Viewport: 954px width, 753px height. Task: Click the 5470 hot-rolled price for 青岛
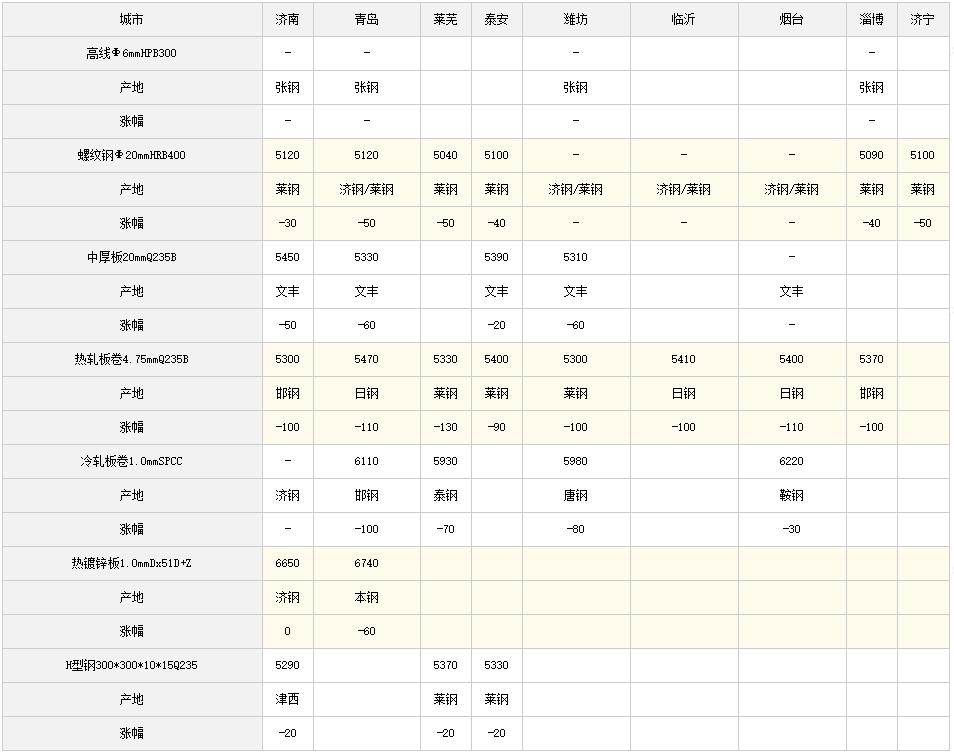click(367, 359)
